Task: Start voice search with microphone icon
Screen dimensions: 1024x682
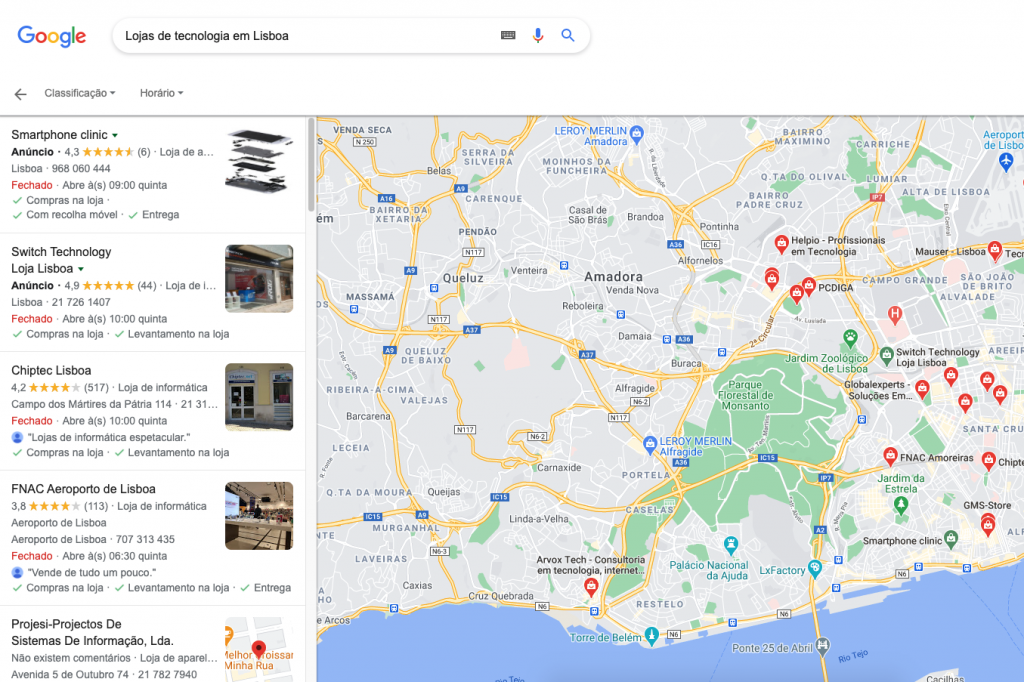Action: pos(537,35)
